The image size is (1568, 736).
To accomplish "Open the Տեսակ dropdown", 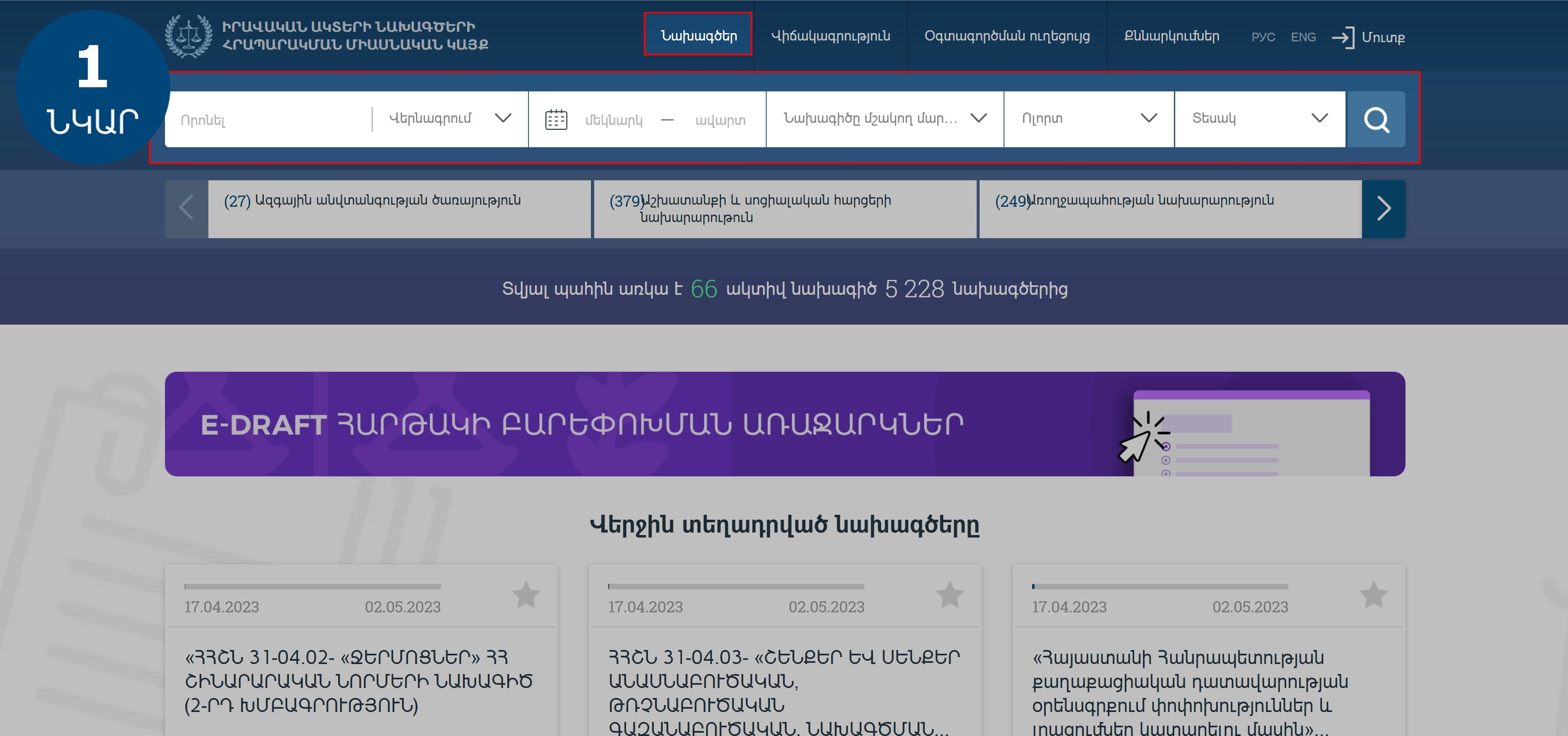I will pos(1260,119).
